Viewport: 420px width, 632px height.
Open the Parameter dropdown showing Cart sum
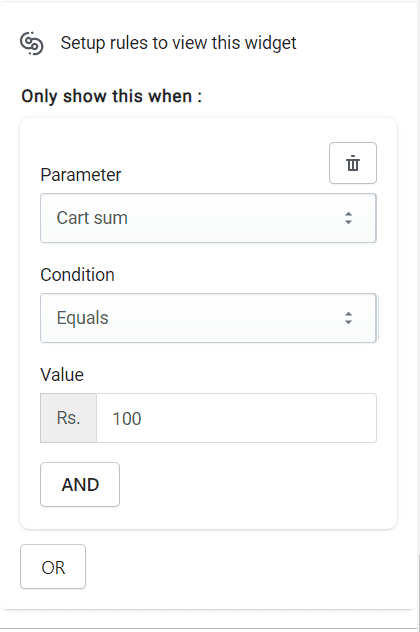tap(208, 218)
